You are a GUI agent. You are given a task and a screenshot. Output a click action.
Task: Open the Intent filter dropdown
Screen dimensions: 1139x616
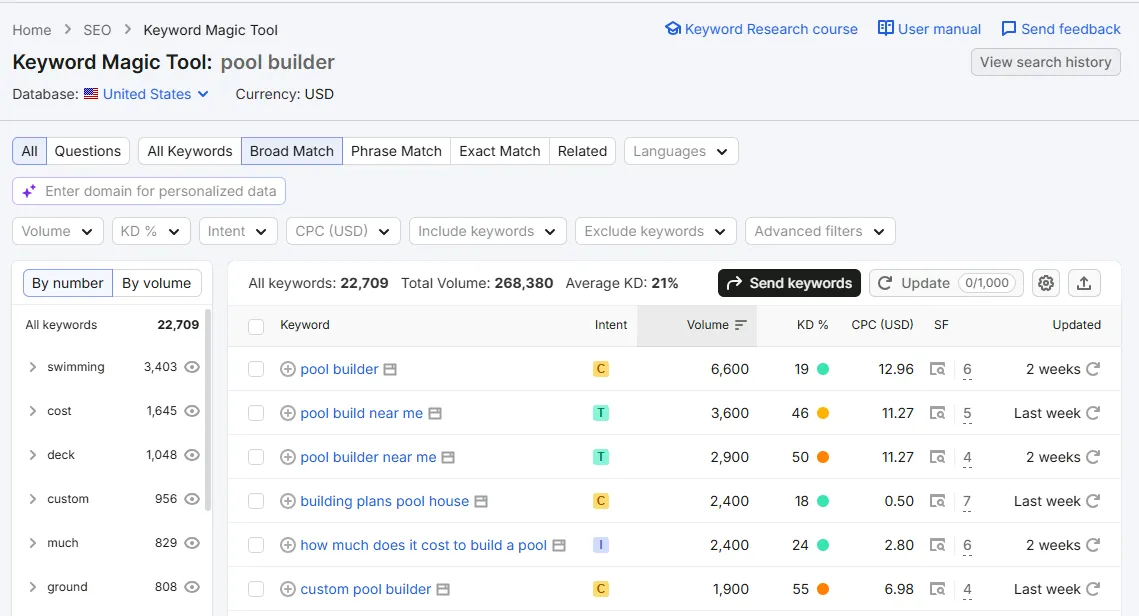click(238, 231)
